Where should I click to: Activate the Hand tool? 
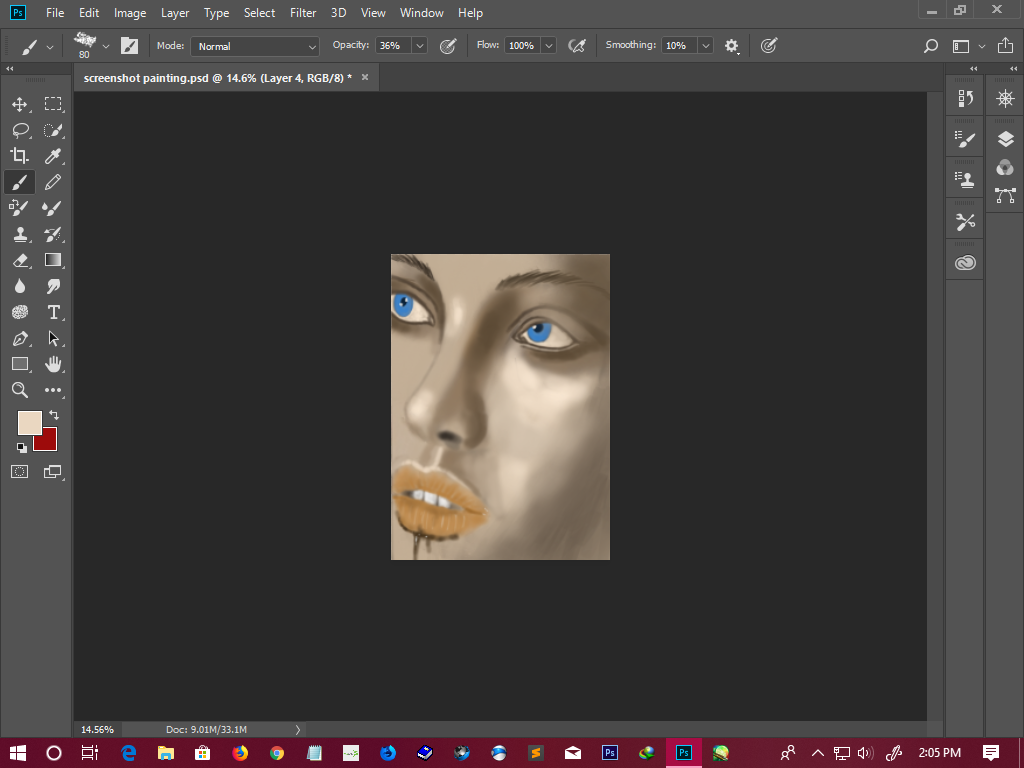click(x=53, y=364)
